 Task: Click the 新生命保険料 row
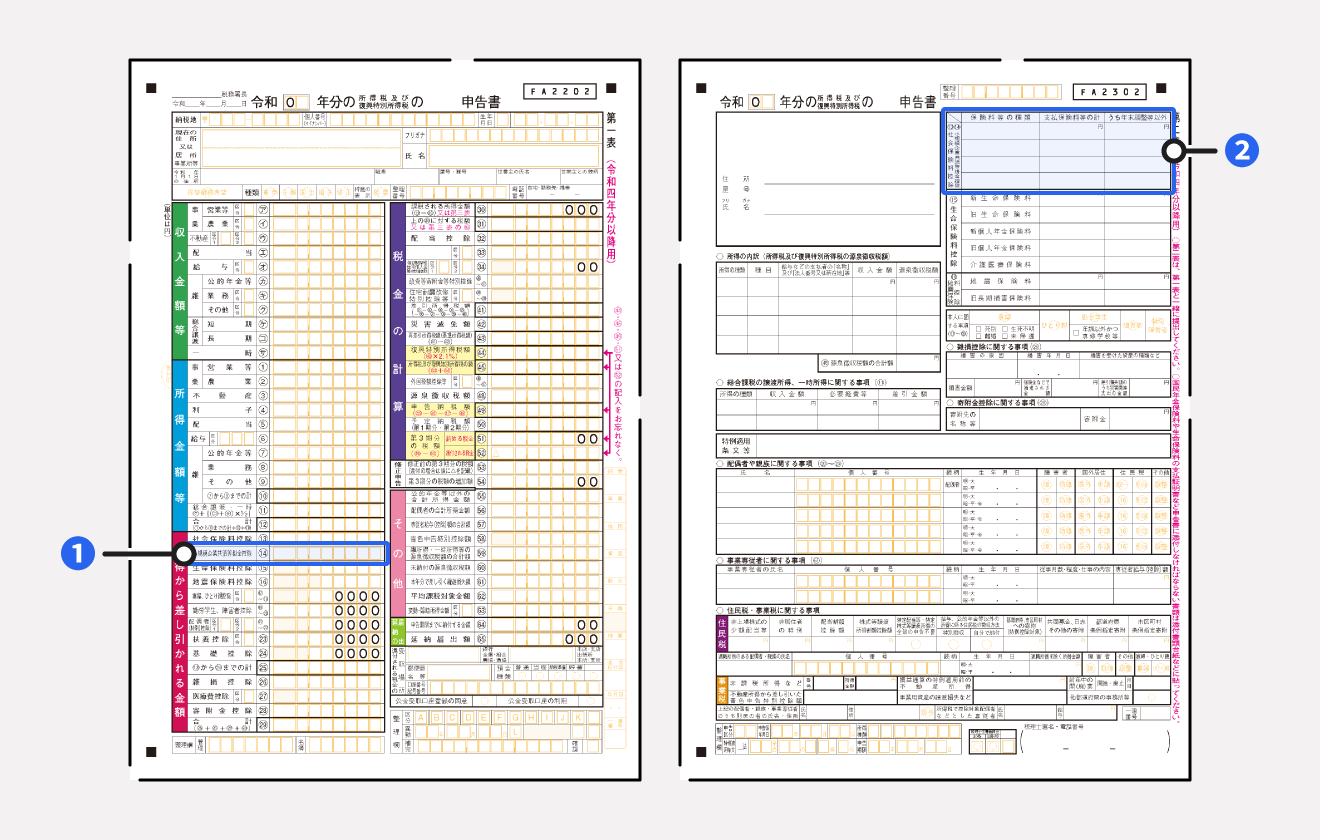click(x=1068, y=198)
